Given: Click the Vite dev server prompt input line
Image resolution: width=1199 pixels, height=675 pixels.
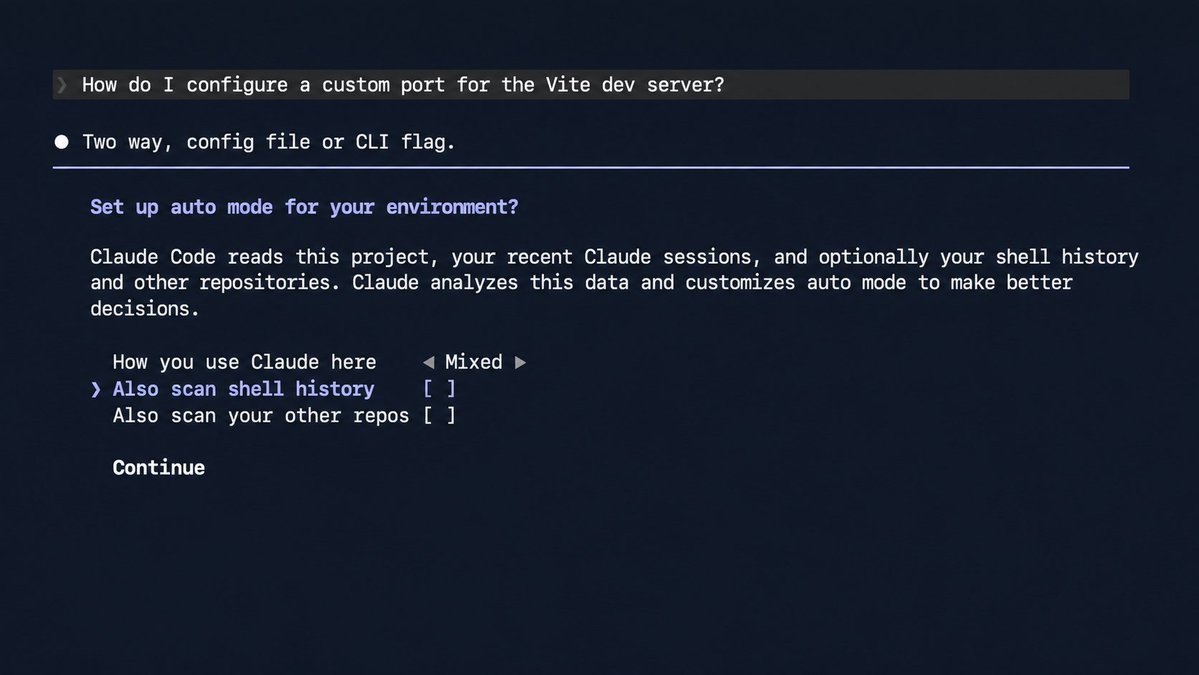Looking at the screenshot, I should [x=591, y=85].
